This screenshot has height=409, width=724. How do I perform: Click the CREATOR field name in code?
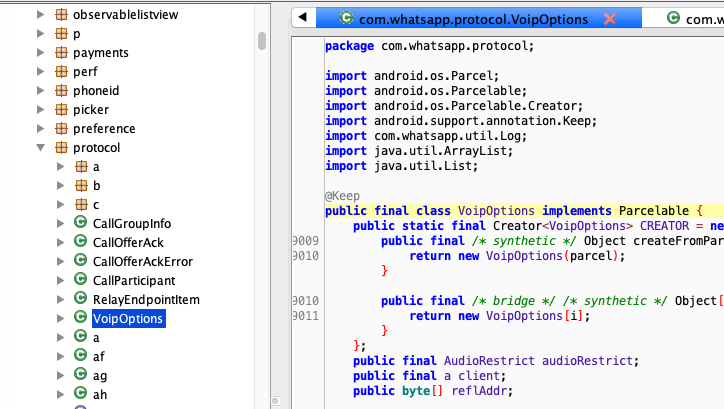664,226
